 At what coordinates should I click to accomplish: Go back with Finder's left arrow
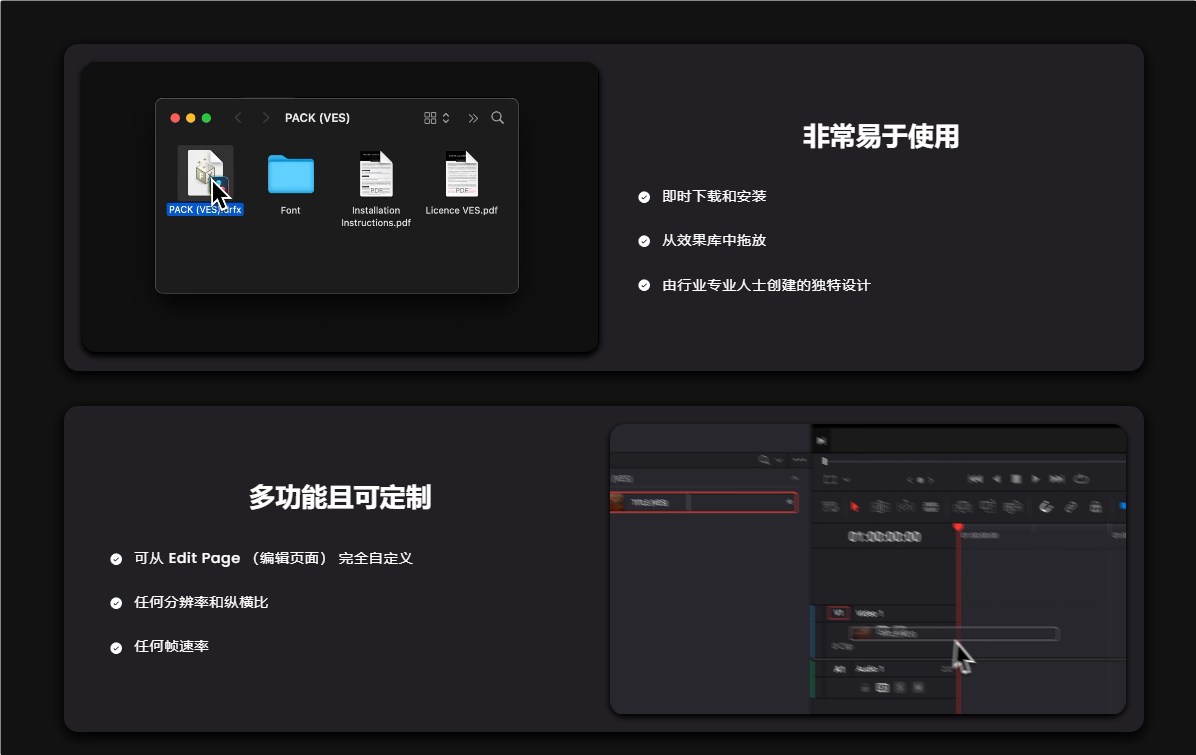(238, 117)
